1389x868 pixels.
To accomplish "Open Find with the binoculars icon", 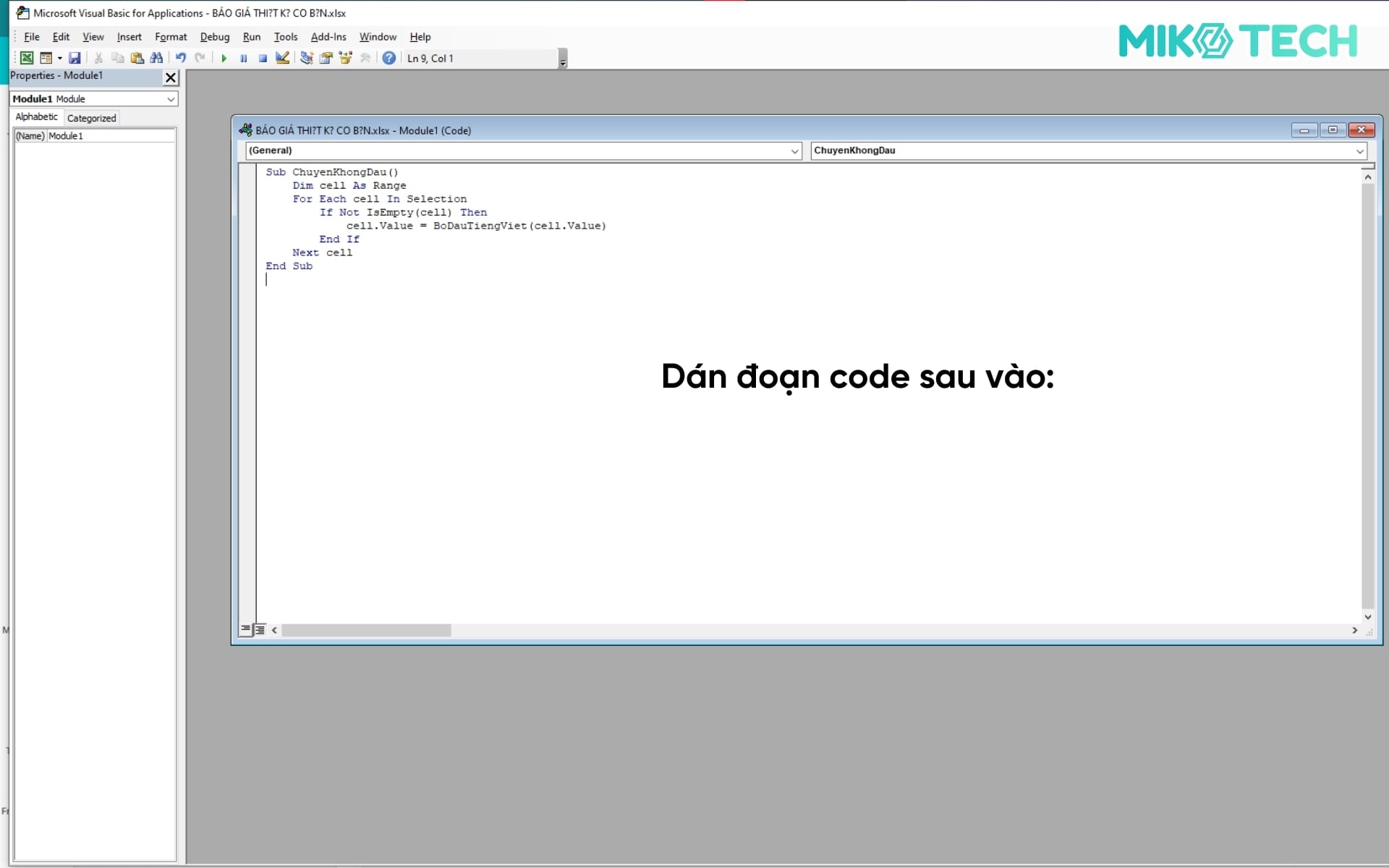I will (x=156, y=58).
